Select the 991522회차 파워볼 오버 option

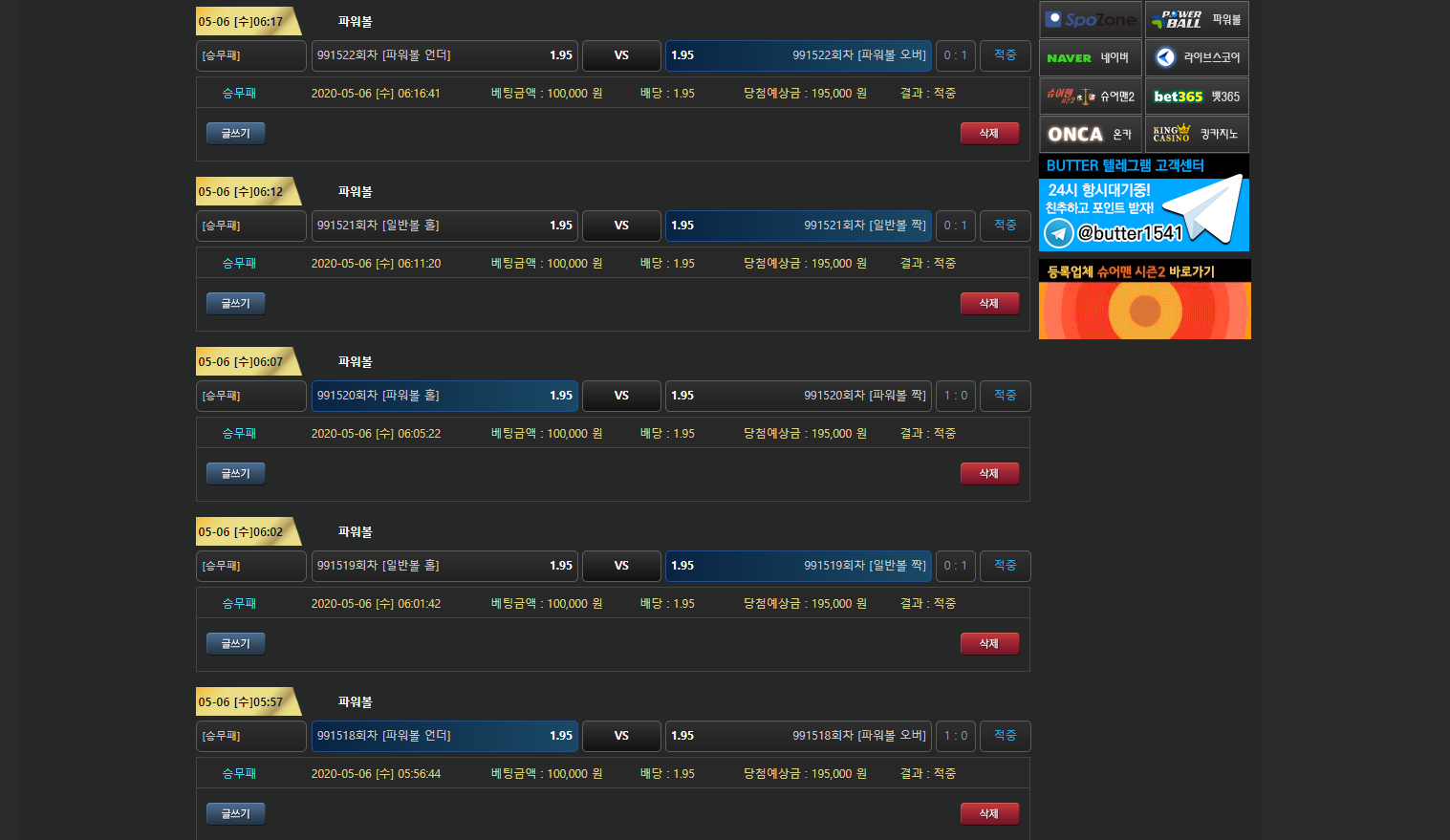tap(797, 55)
